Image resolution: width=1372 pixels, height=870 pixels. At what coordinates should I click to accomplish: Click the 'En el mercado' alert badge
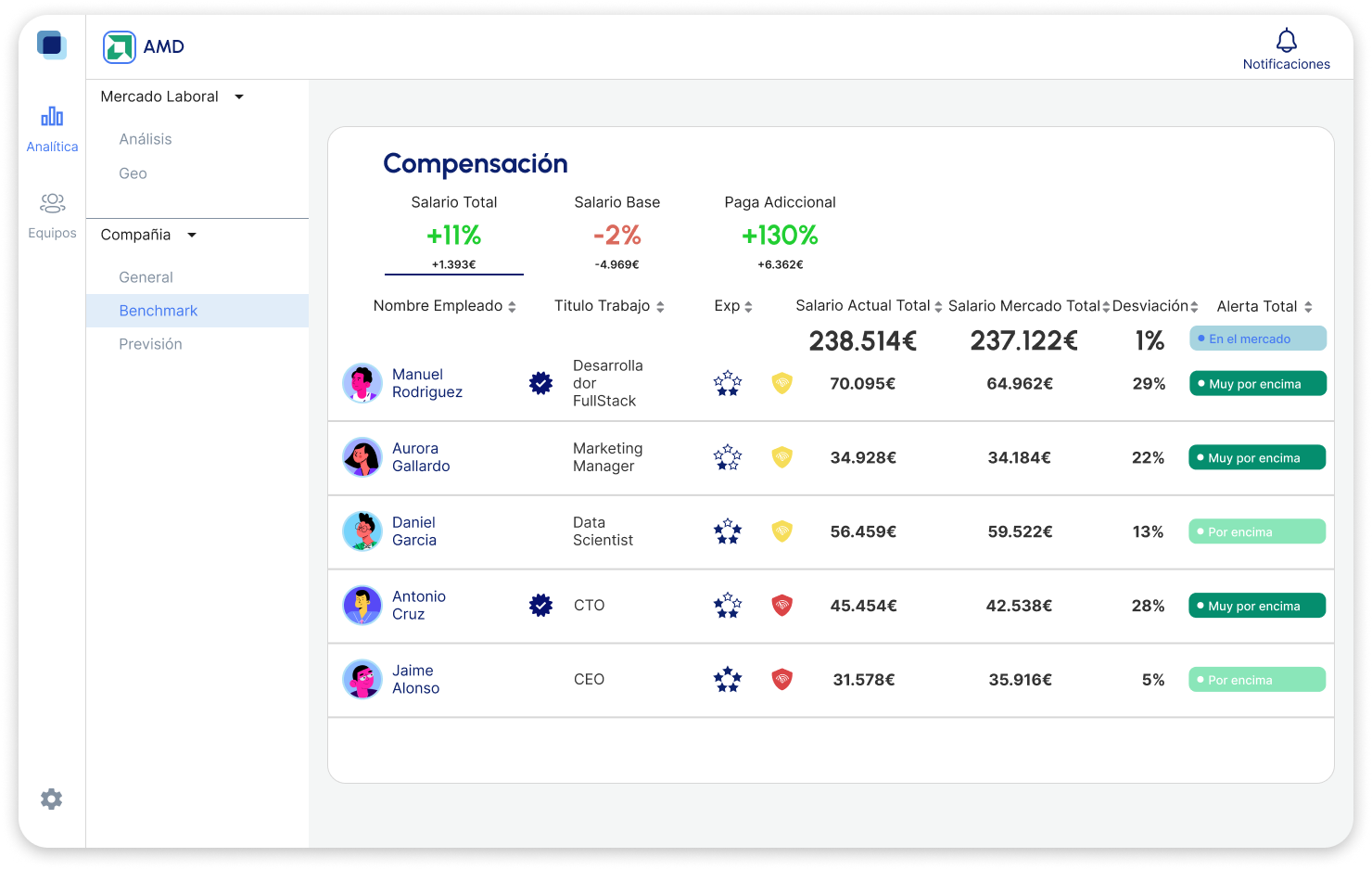[1258, 339]
